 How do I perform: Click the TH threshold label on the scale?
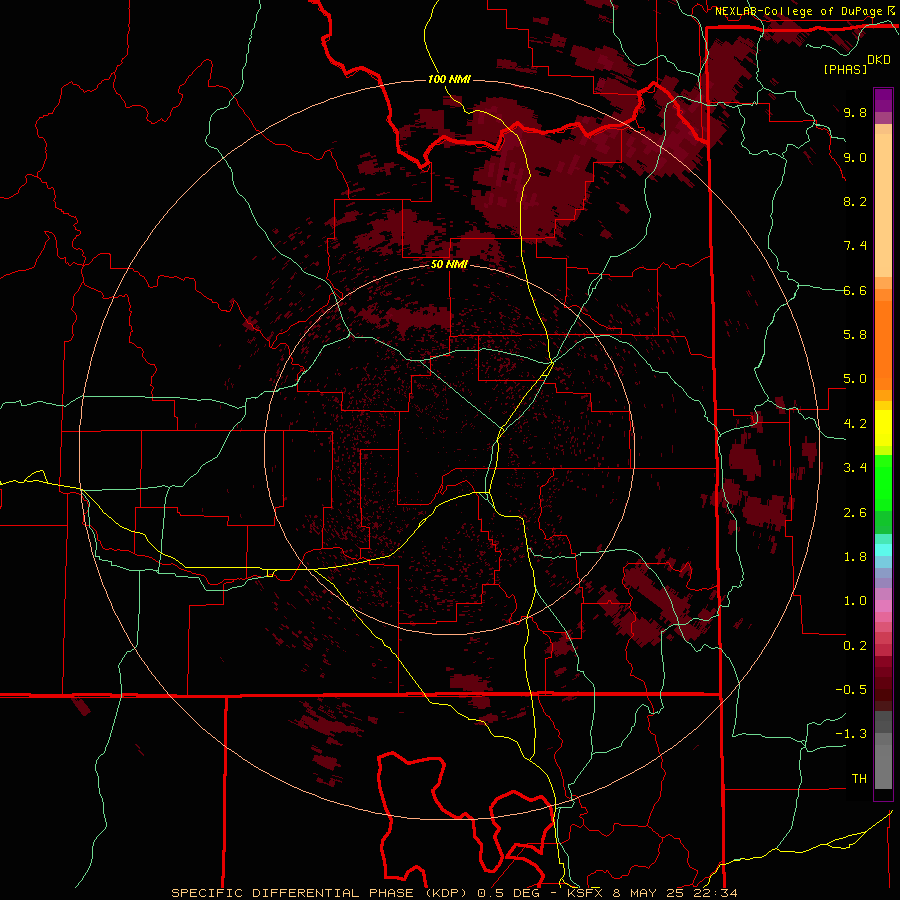(x=859, y=779)
